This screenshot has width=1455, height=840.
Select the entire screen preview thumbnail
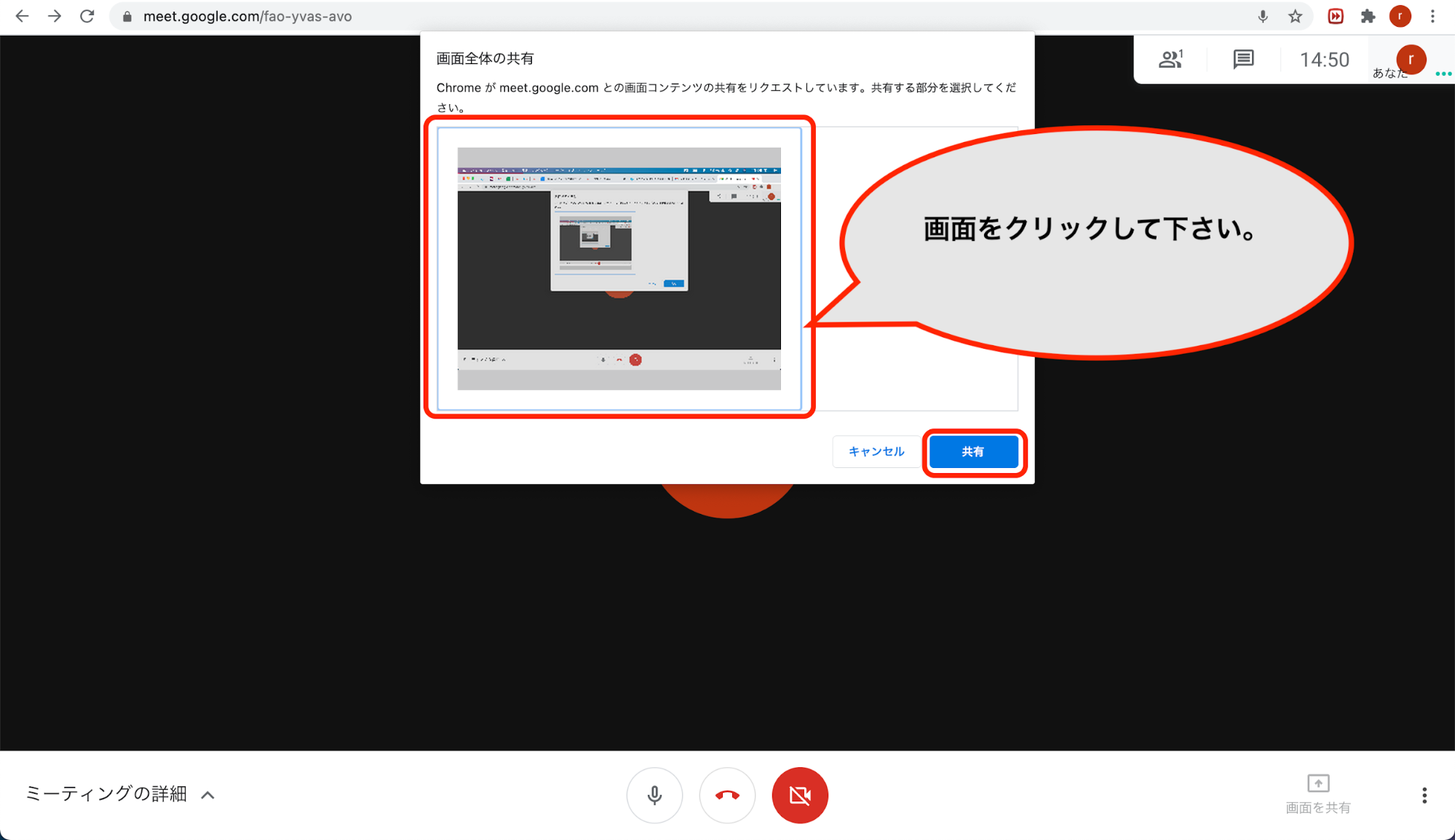click(619, 268)
